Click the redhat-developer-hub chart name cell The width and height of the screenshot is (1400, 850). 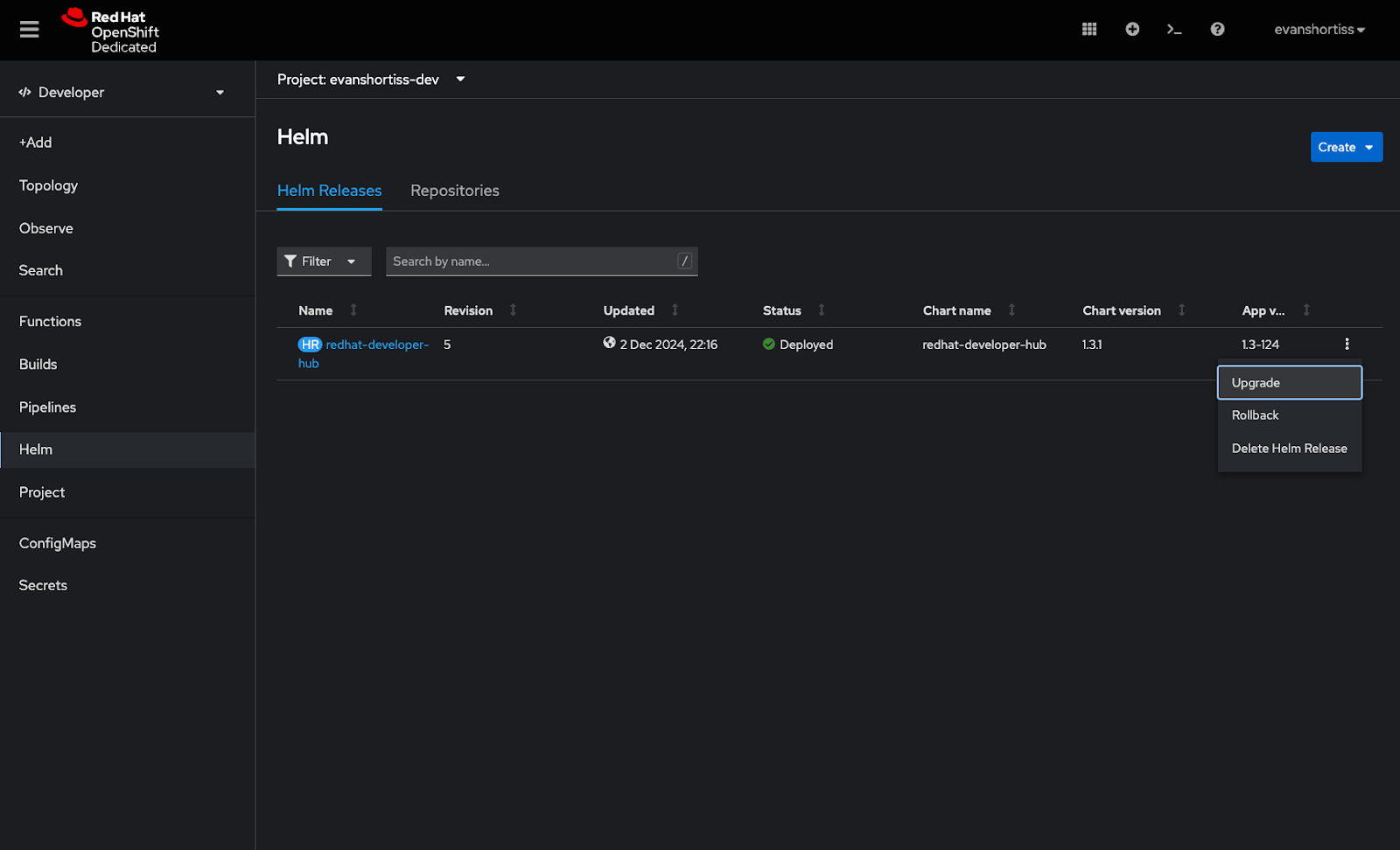pos(984,345)
